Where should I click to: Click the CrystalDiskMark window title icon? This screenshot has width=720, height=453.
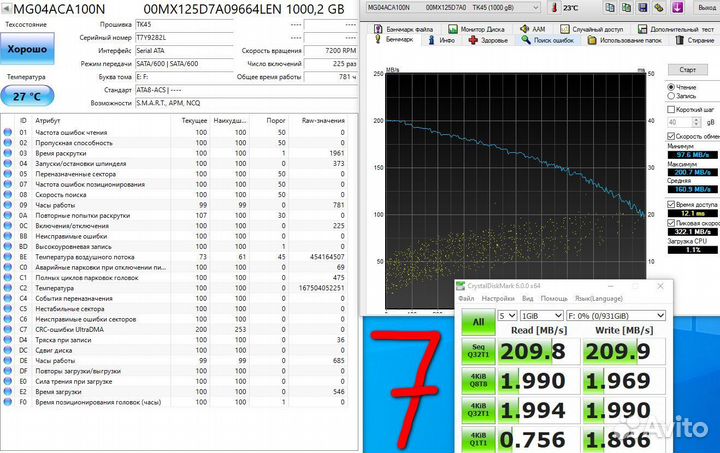460,286
